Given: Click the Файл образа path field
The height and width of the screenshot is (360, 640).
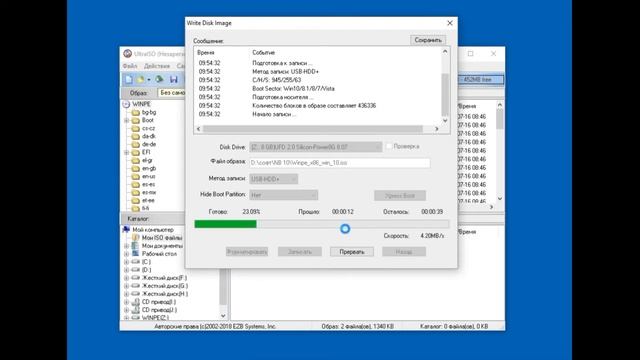Looking at the screenshot, I should [x=340, y=163].
